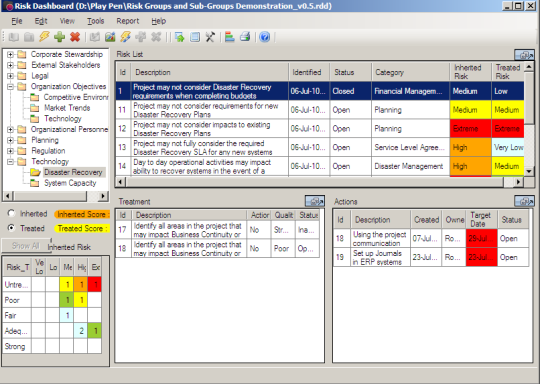Image resolution: width=540 pixels, height=384 pixels.
Task: Open the Report menu
Action: pyautogui.click(x=127, y=21)
